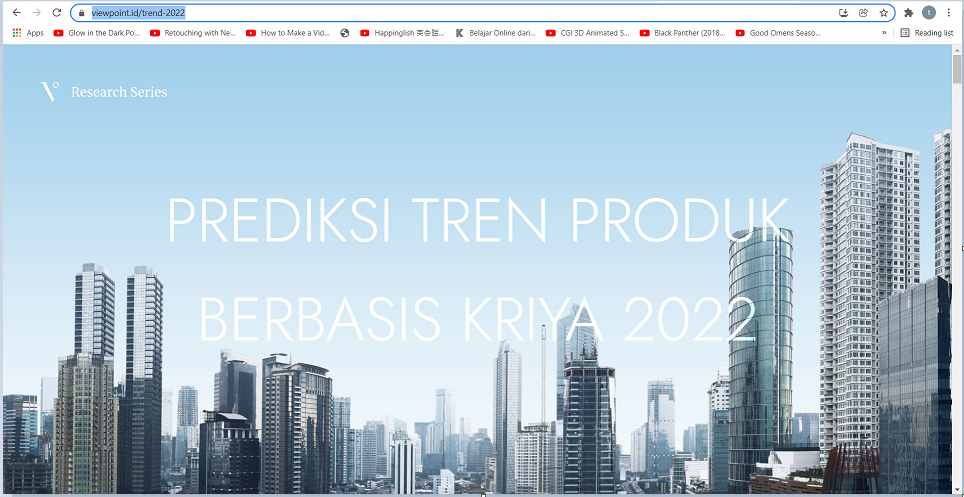The image size is (964, 497).
Task: View site information lock icon
Action: tap(81, 12)
